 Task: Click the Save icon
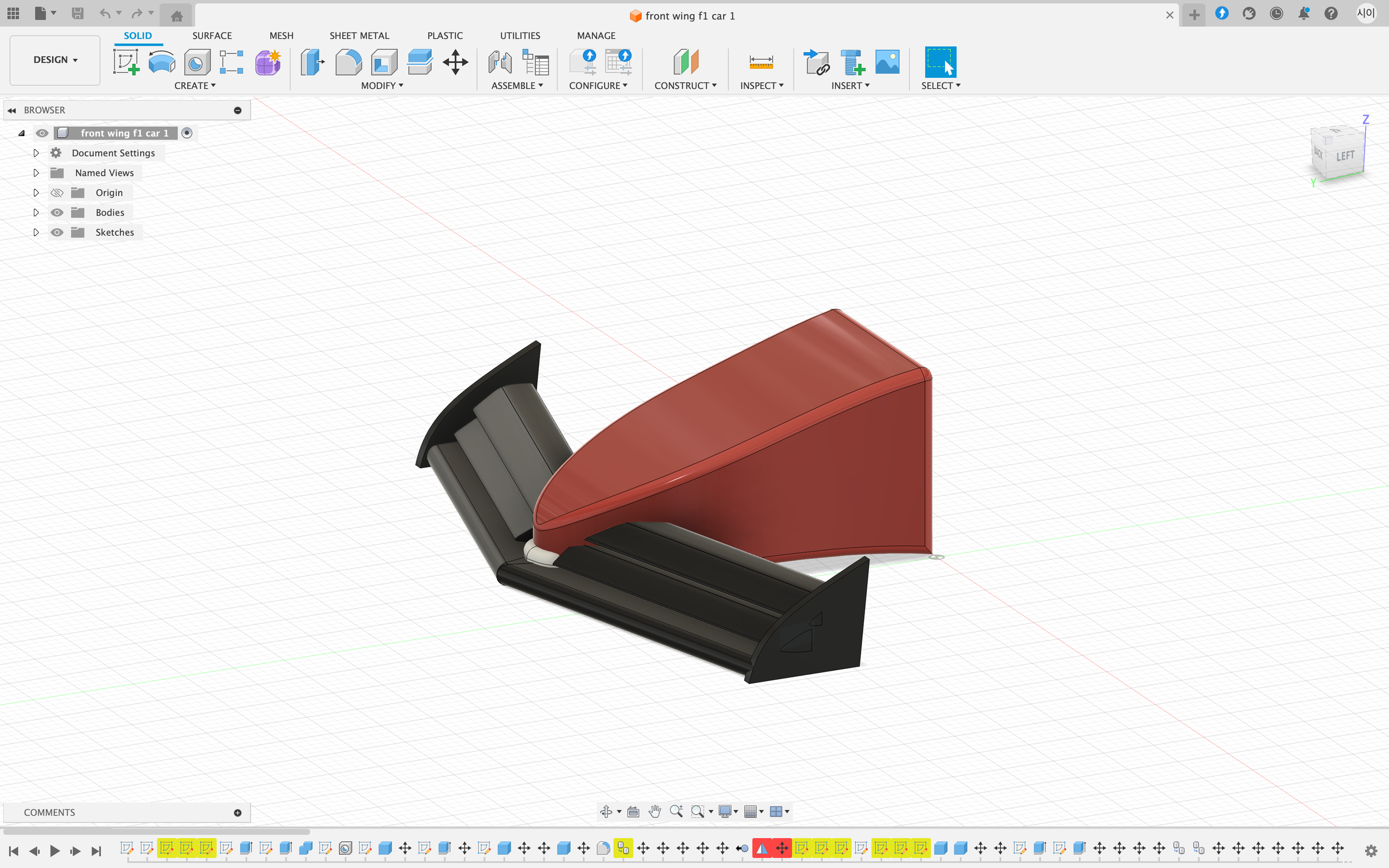tap(78, 13)
